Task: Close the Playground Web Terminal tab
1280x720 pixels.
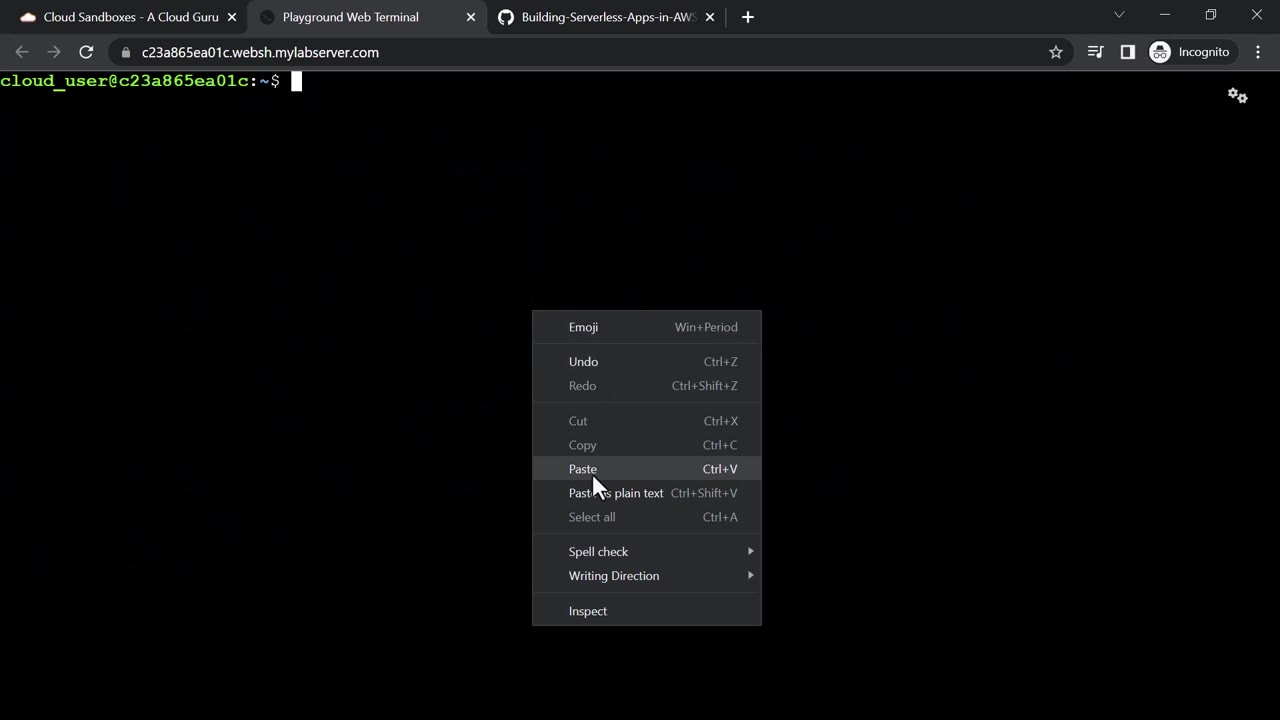Action: coord(471,17)
